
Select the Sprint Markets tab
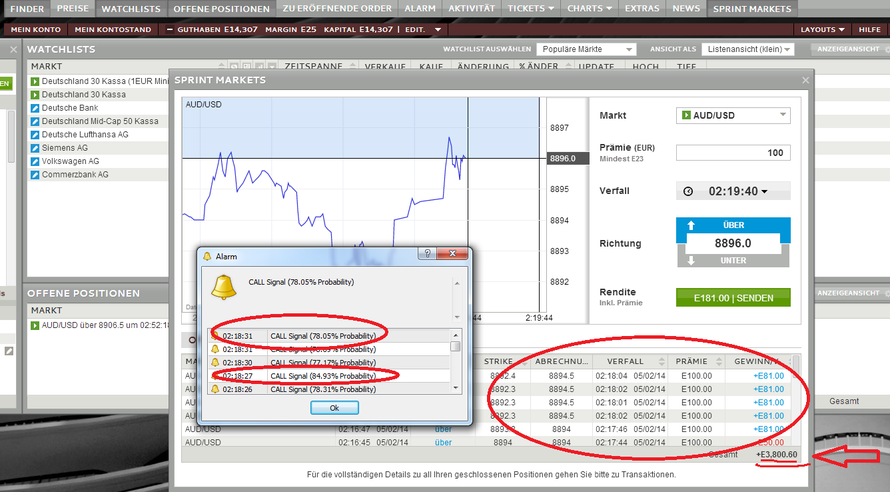(752, 9)
